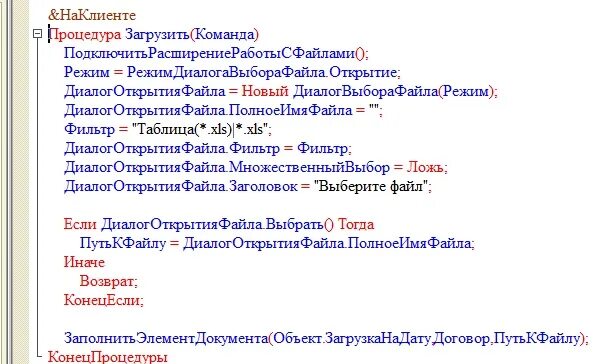605x364 pixels.
Task: Click the "Таблица(*.xls)|*.xls" string
Action: (x=200, y=129)
